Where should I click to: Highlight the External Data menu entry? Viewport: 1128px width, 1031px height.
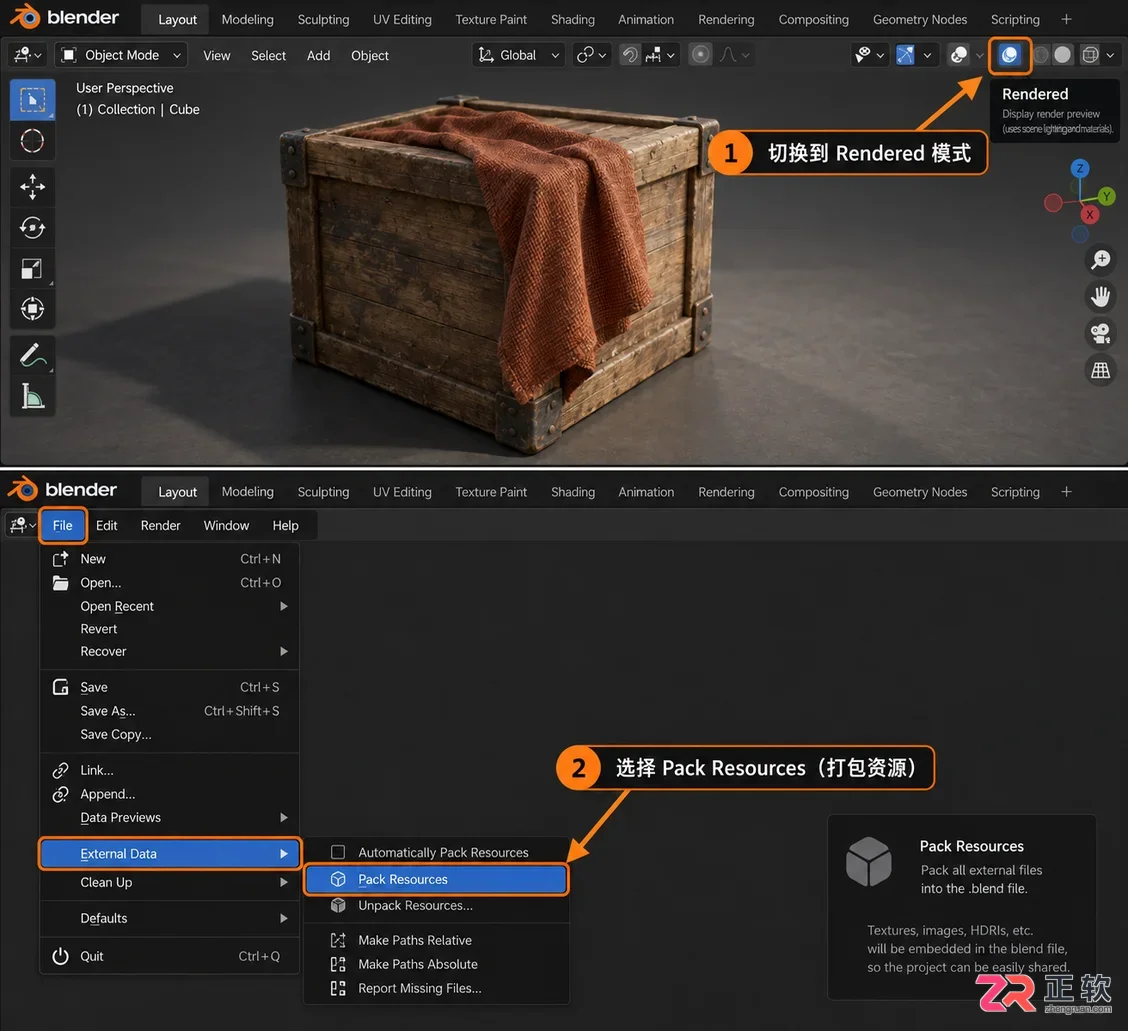[x=170, y=854]
